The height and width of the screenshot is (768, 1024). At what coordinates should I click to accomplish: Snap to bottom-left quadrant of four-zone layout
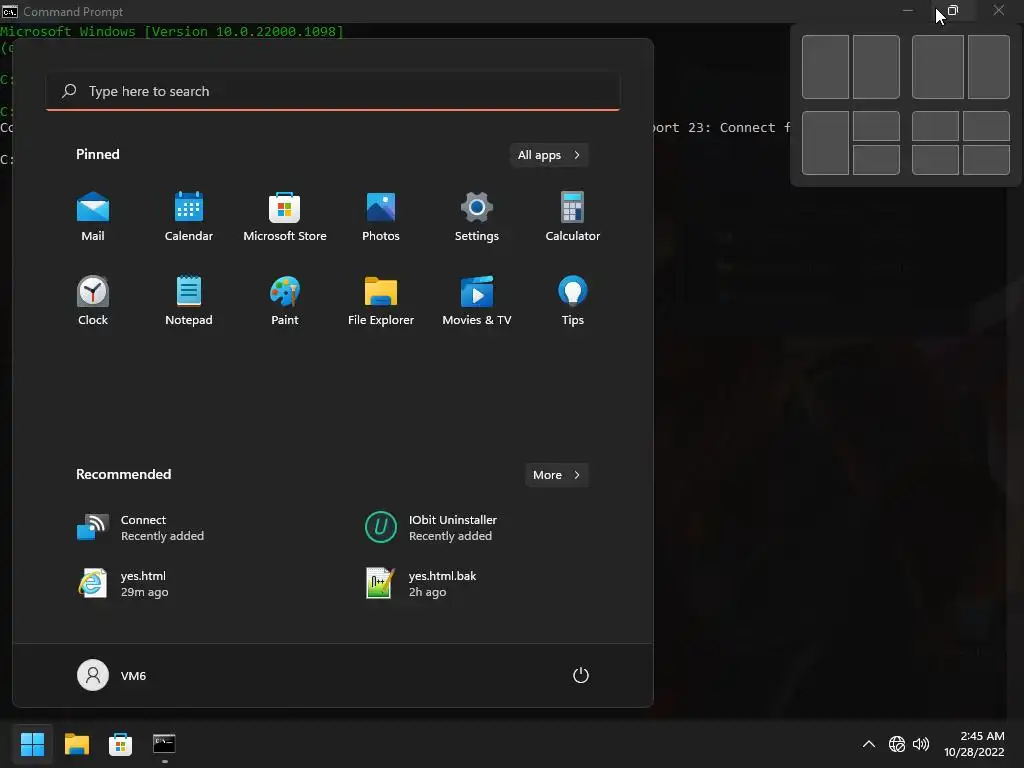(x=935, y=160)
